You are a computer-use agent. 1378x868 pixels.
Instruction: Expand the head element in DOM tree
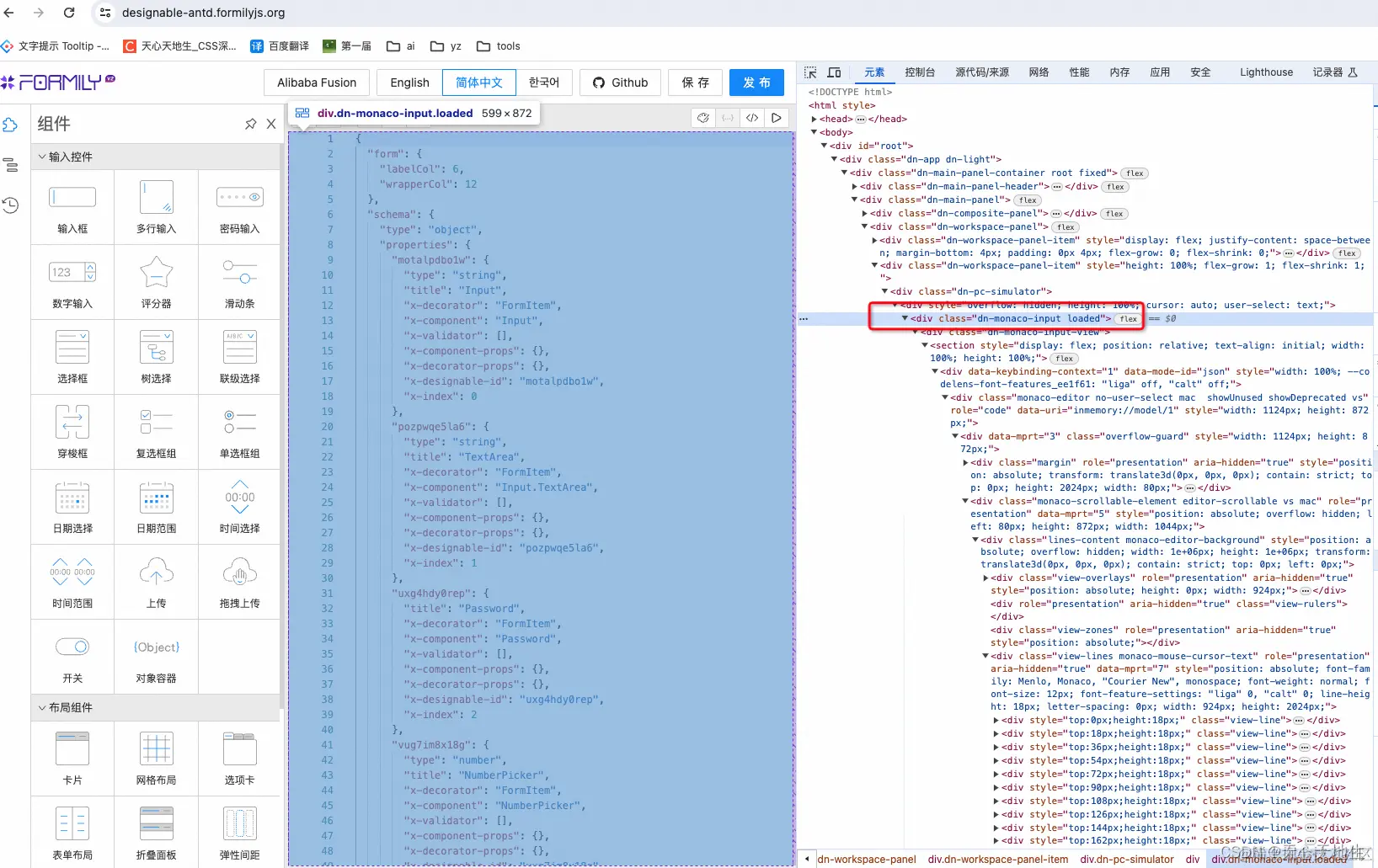(814, 119)
